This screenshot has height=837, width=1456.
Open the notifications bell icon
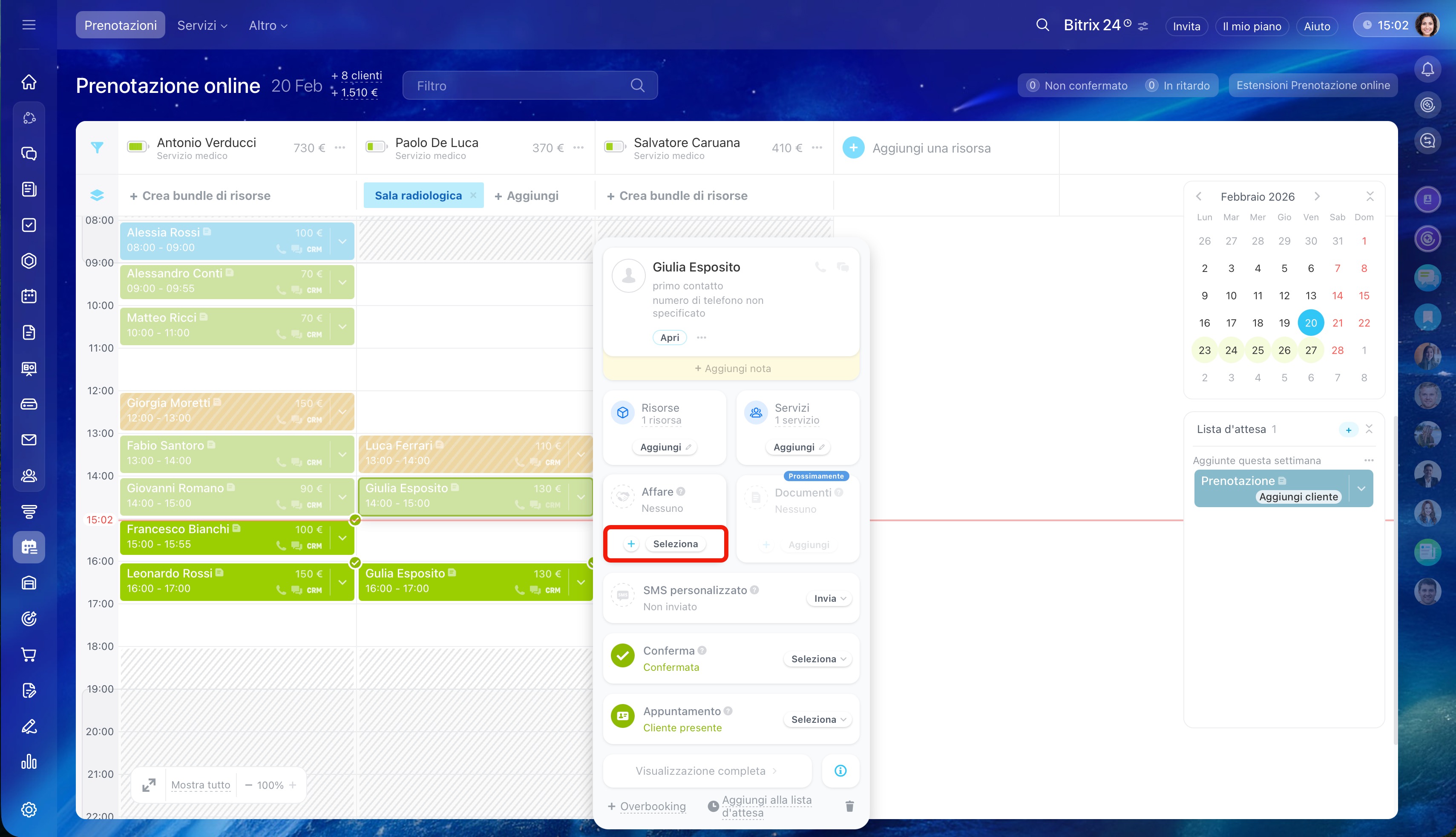(1427, 69)
